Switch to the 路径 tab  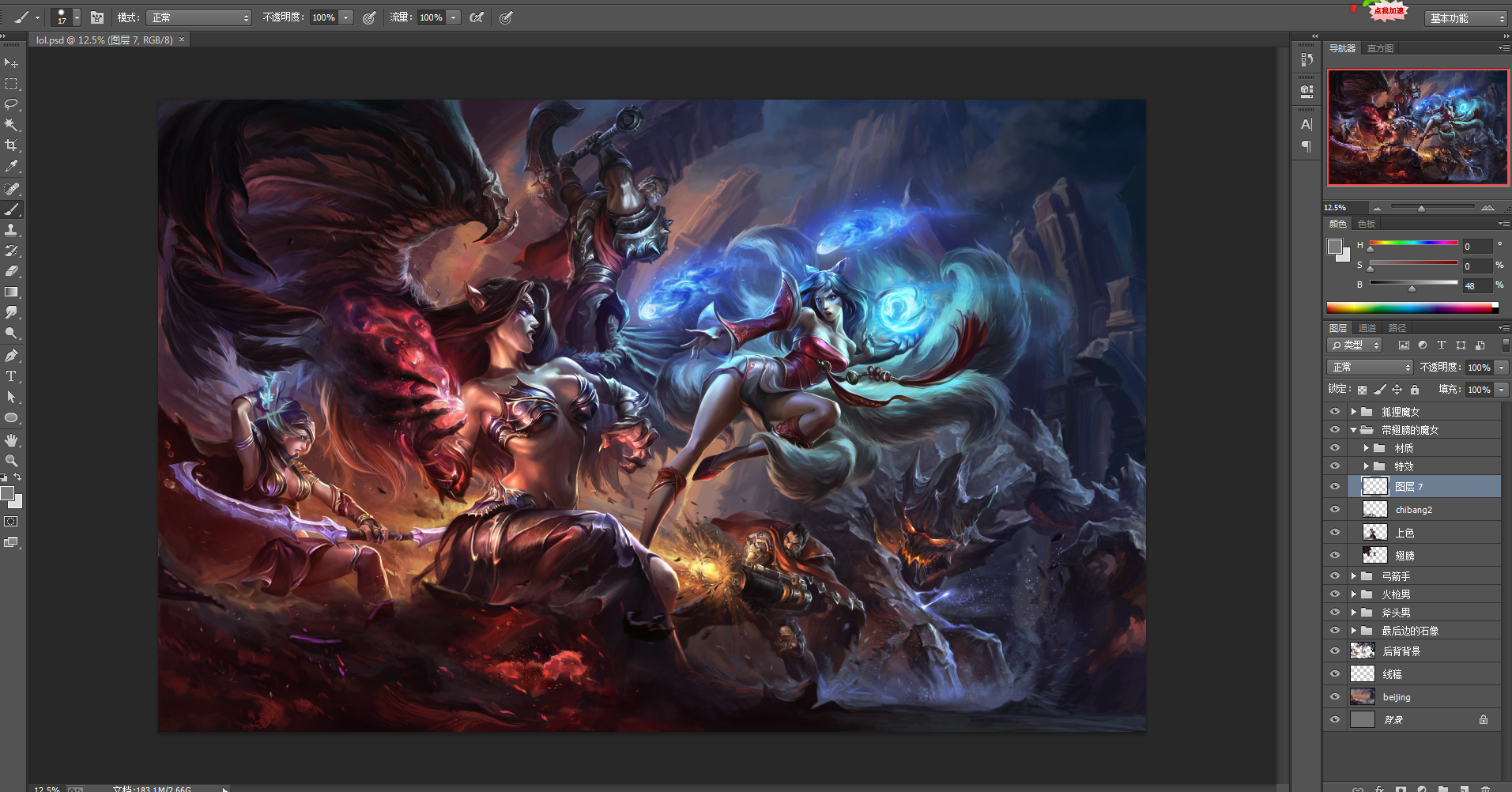(x=1397, y=328)
